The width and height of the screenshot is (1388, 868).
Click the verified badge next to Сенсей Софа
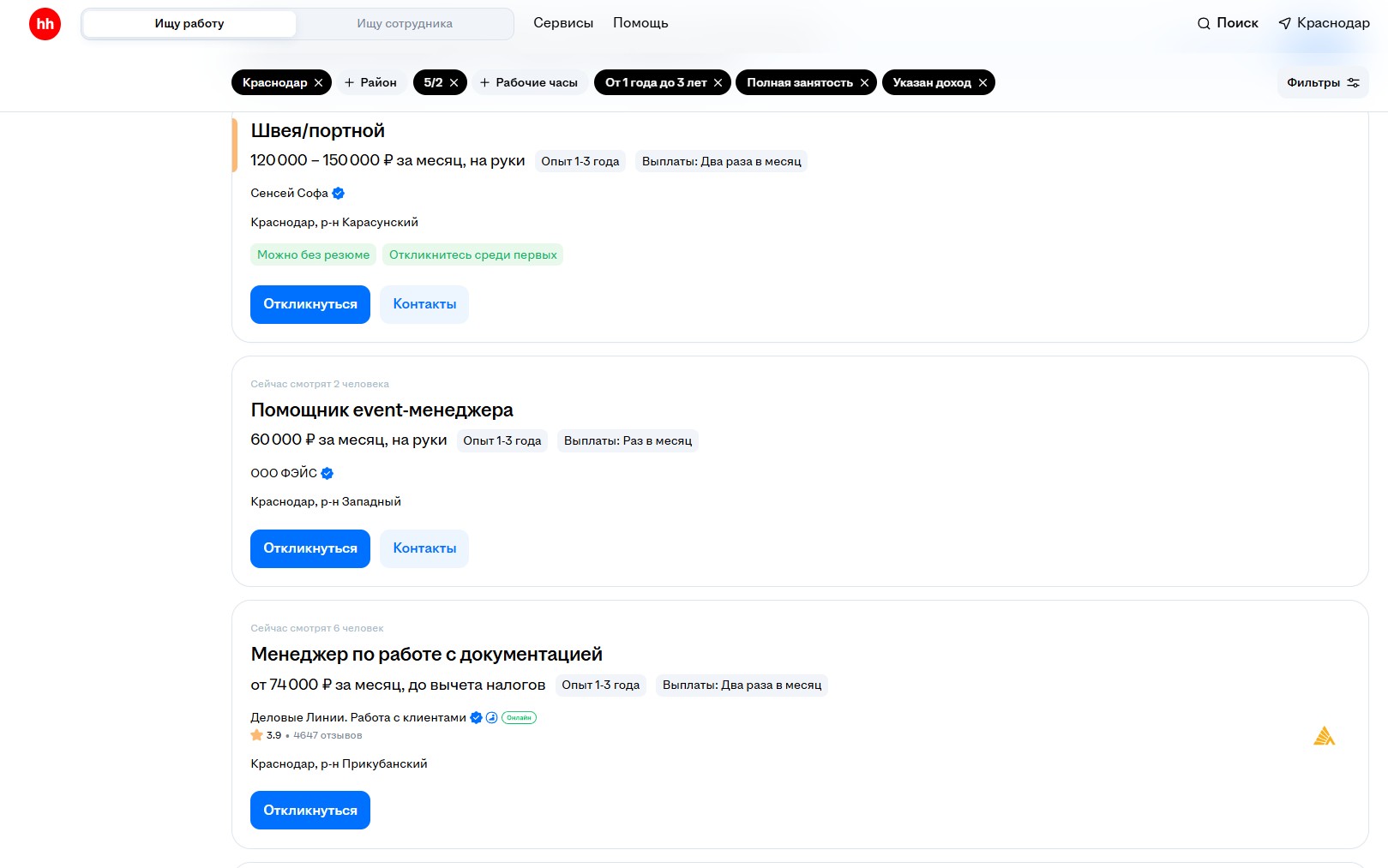(x=339, y=194)
